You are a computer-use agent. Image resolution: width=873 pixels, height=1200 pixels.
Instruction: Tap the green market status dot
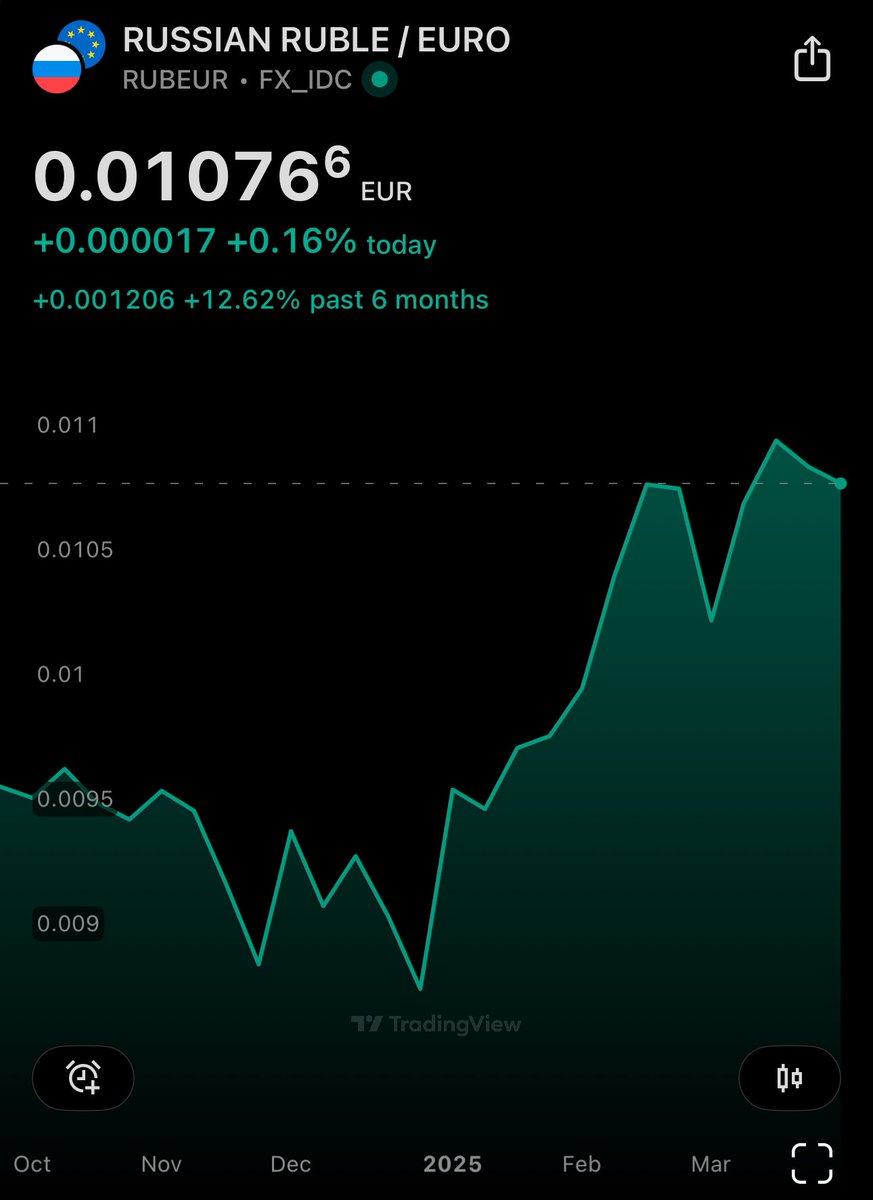[379, 80]
